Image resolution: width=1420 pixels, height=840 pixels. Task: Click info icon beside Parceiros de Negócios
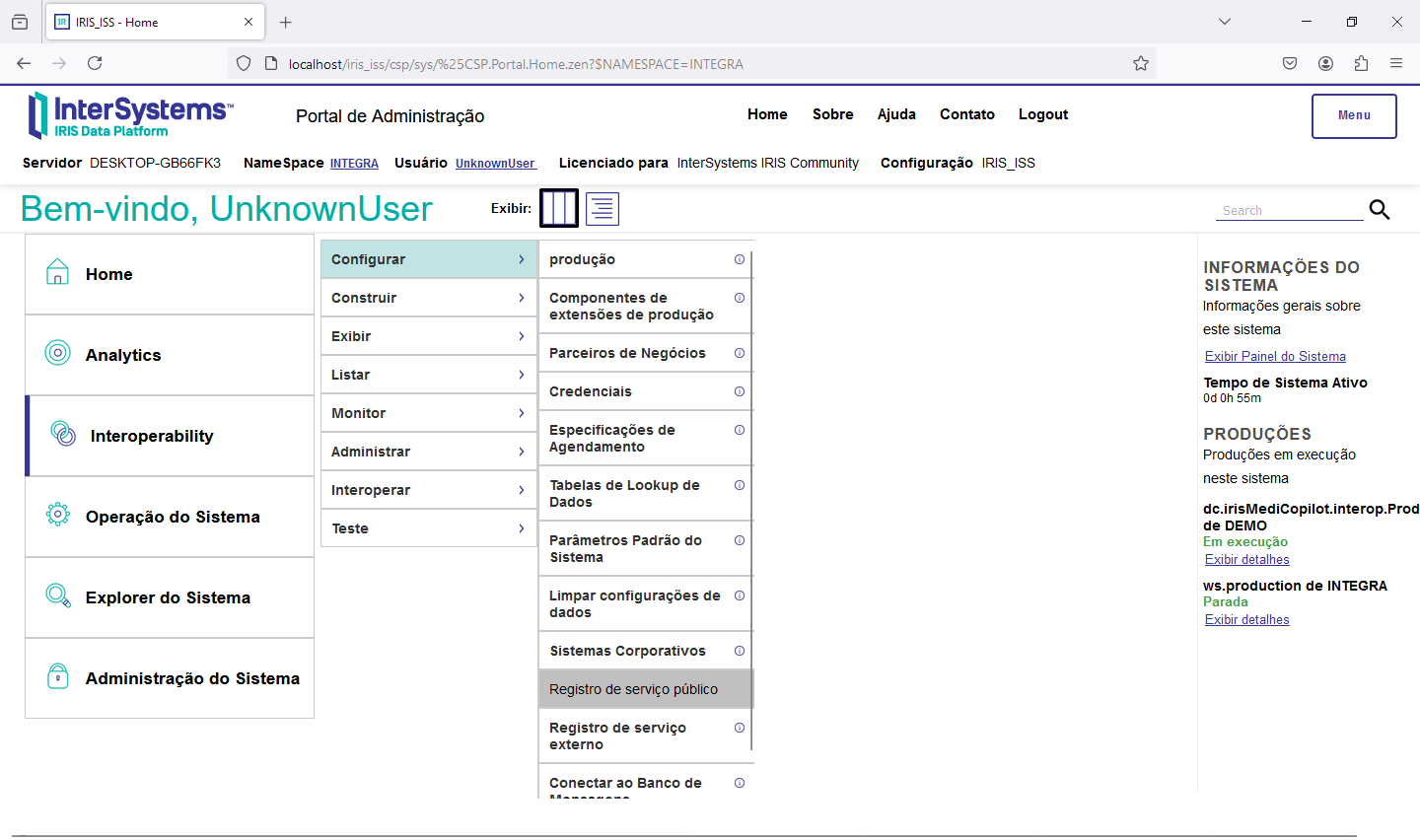click(740, 353)
